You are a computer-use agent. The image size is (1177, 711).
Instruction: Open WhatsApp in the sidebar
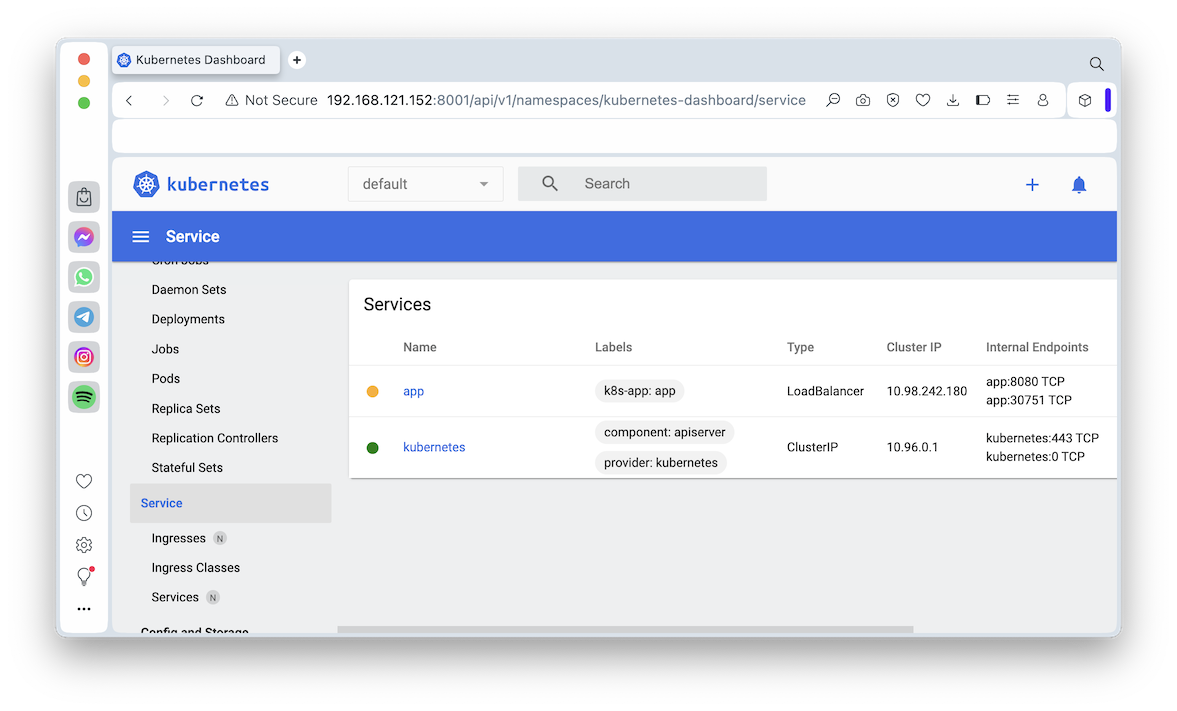click(84, 277)
